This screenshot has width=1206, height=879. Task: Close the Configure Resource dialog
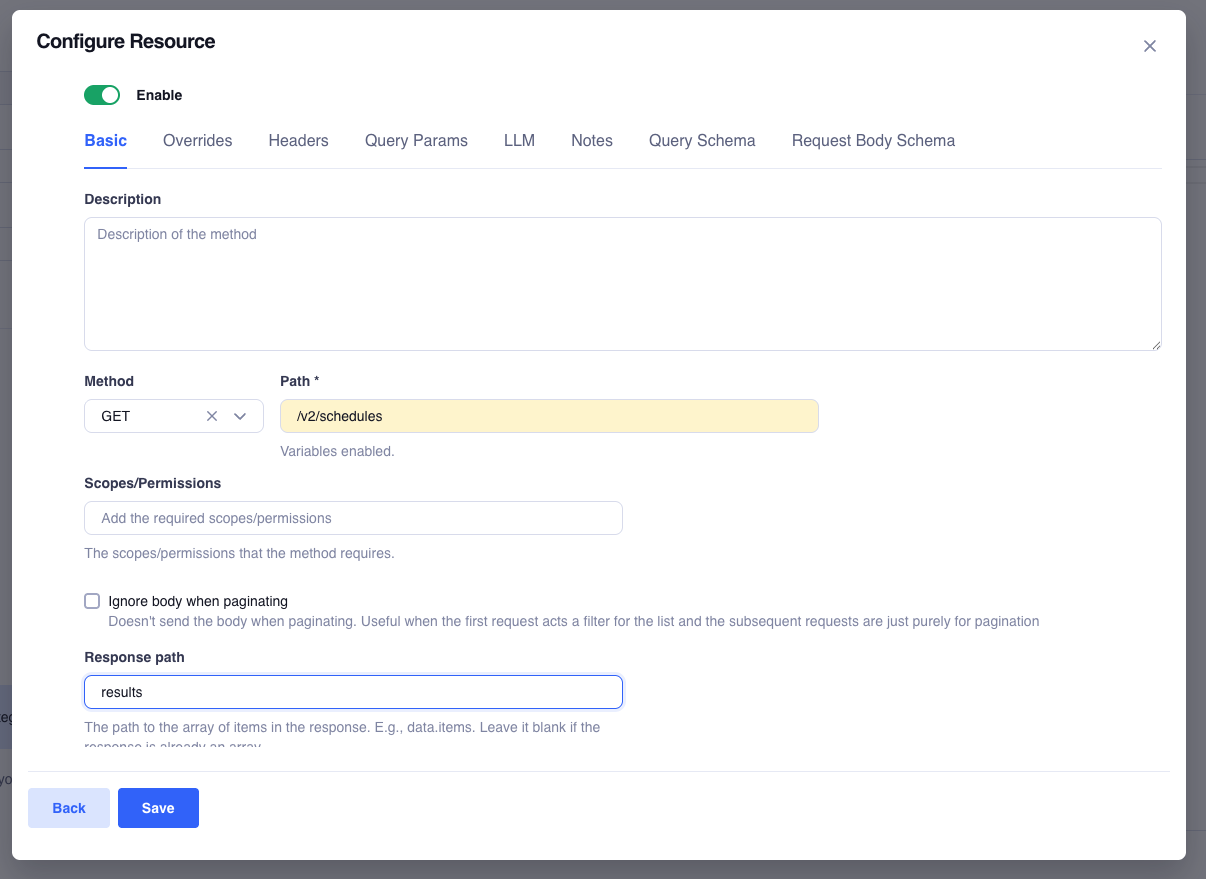pos(1149,46)
